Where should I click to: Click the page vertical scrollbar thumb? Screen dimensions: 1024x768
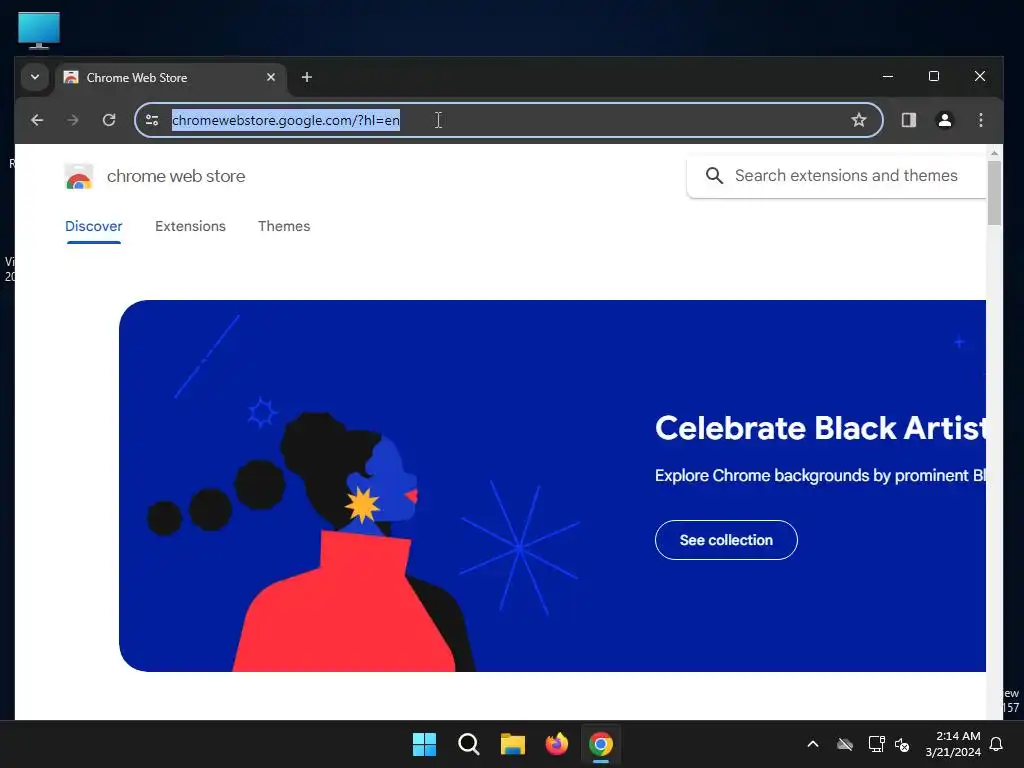click(x=994, y=193)
